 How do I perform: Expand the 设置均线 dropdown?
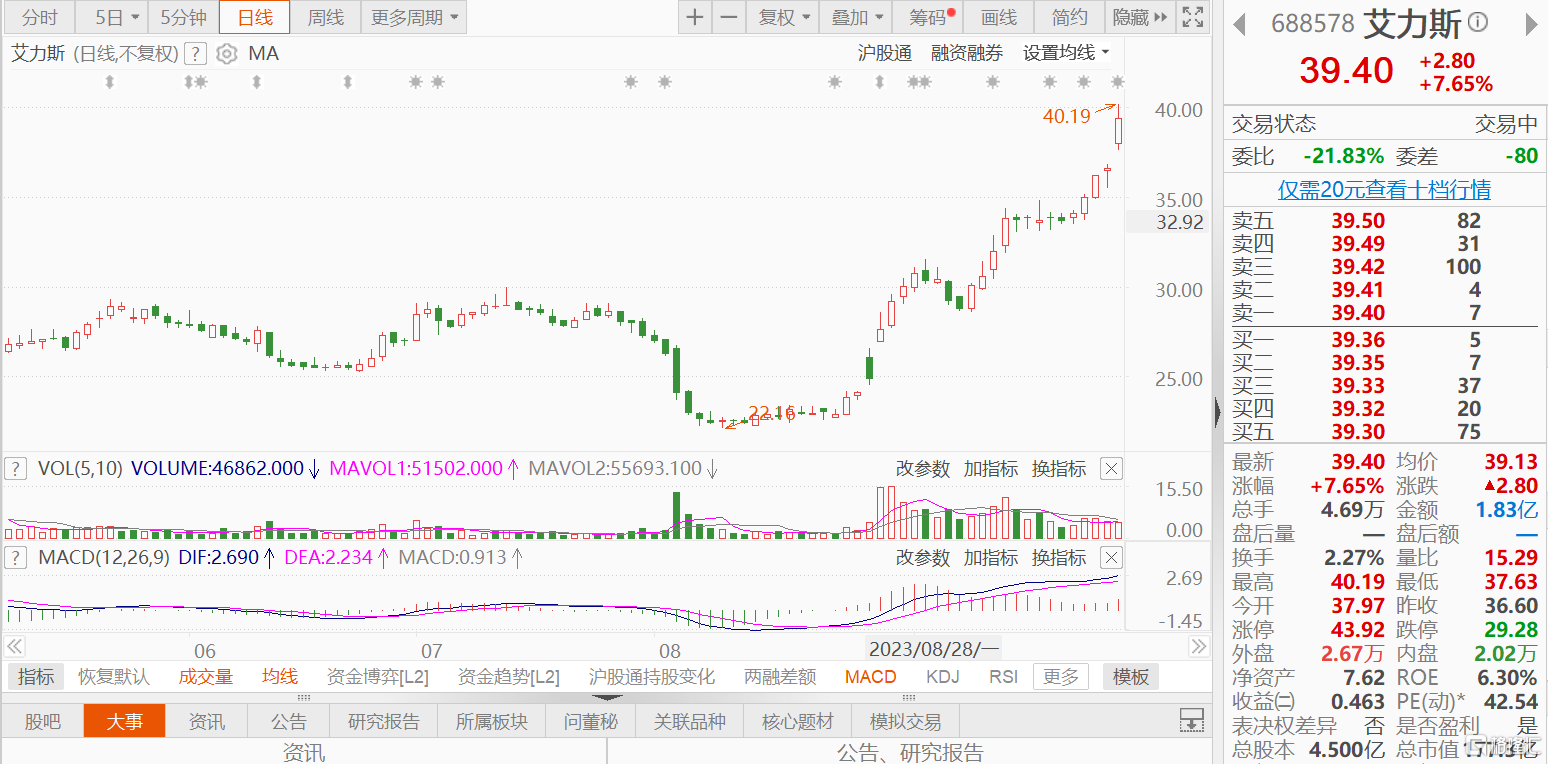click(1067, 54)
